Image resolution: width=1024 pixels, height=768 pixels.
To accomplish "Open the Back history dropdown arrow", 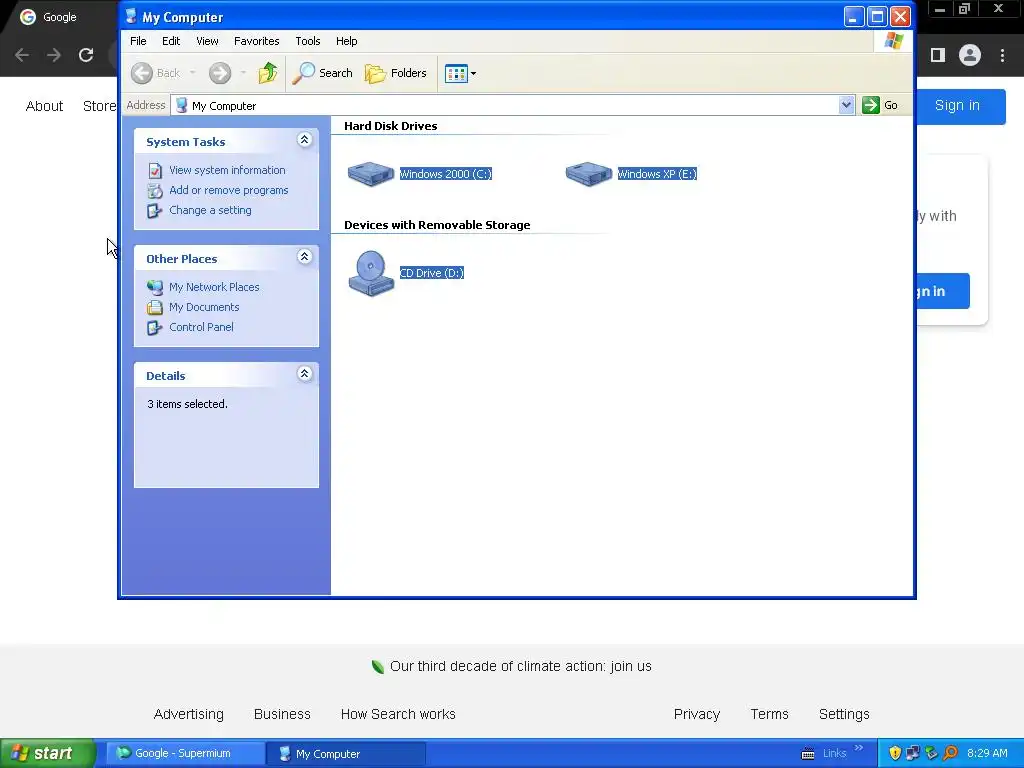I will tap(193, 73).
